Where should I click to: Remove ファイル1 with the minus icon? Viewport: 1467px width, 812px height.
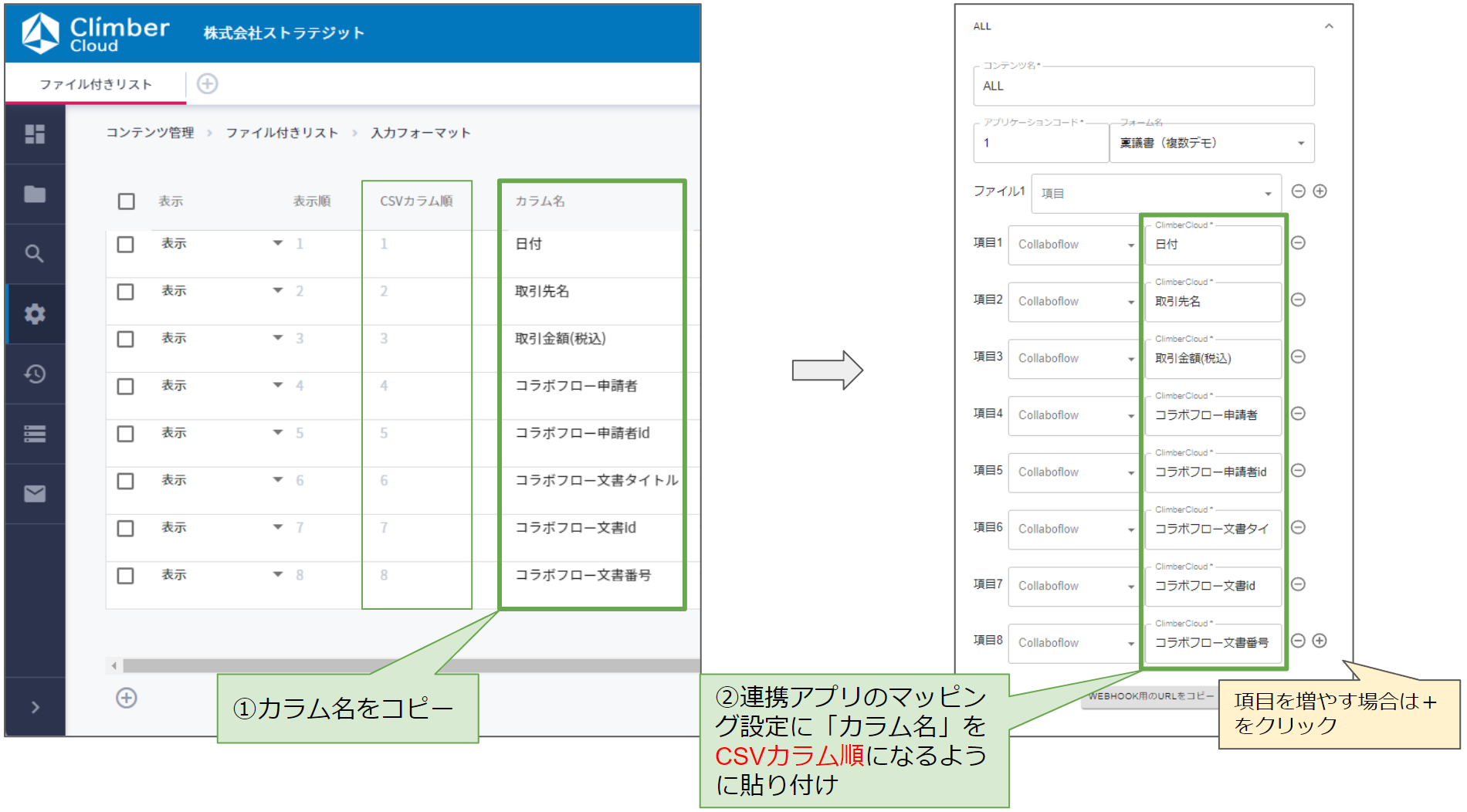[1299, 191]
